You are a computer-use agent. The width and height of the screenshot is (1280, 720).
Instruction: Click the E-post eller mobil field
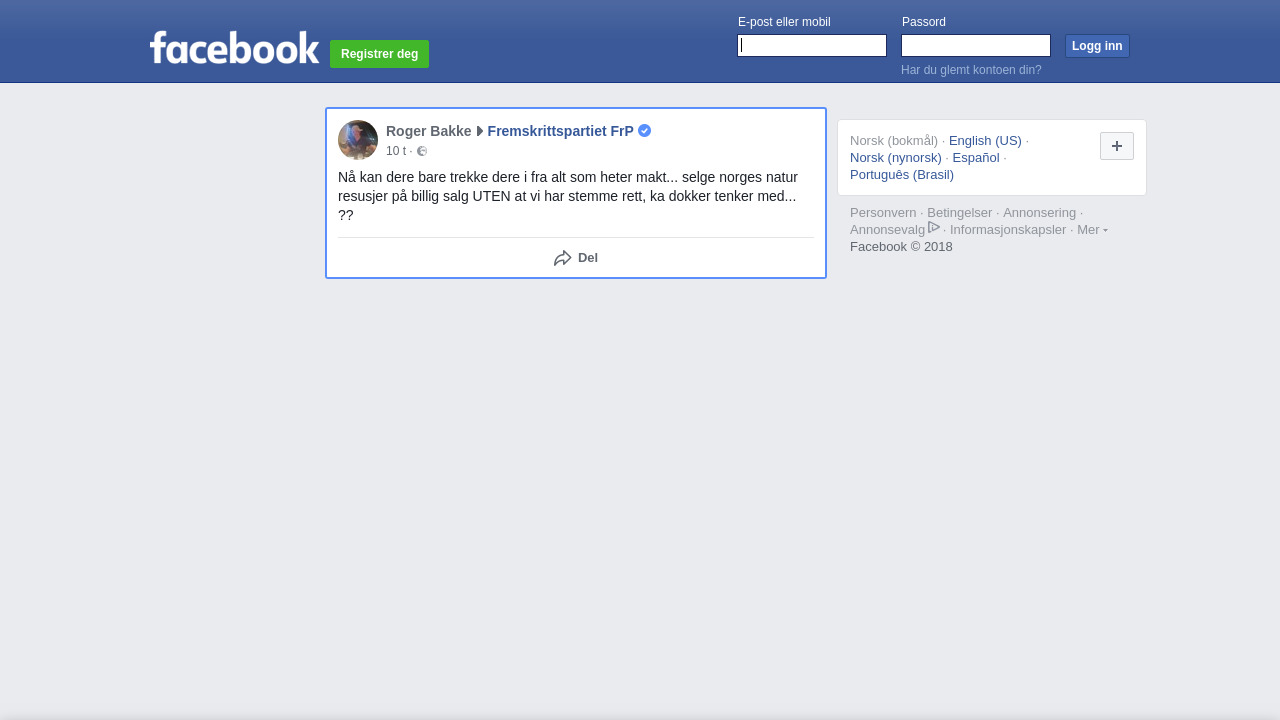812,46
